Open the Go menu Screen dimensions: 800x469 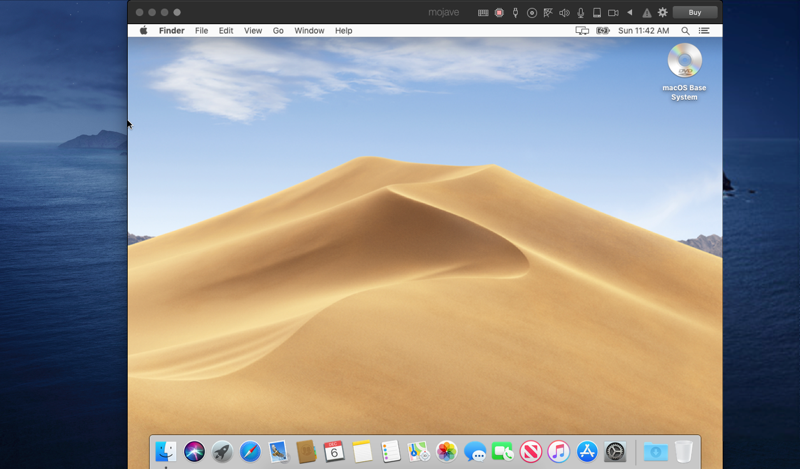(x=278, y=31)
